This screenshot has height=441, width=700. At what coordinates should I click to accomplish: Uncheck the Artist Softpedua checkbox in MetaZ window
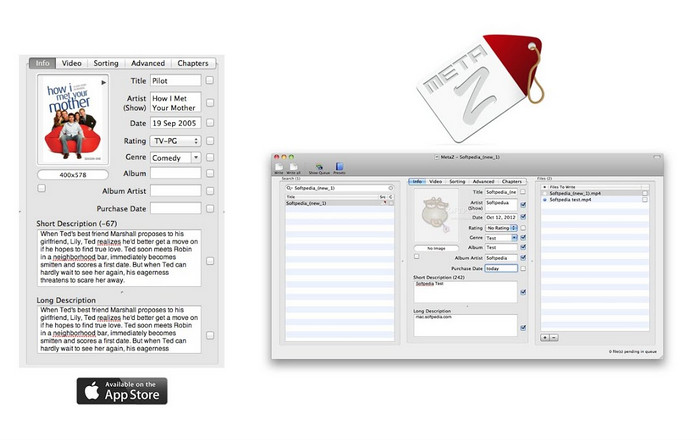[x=523, y=205]
